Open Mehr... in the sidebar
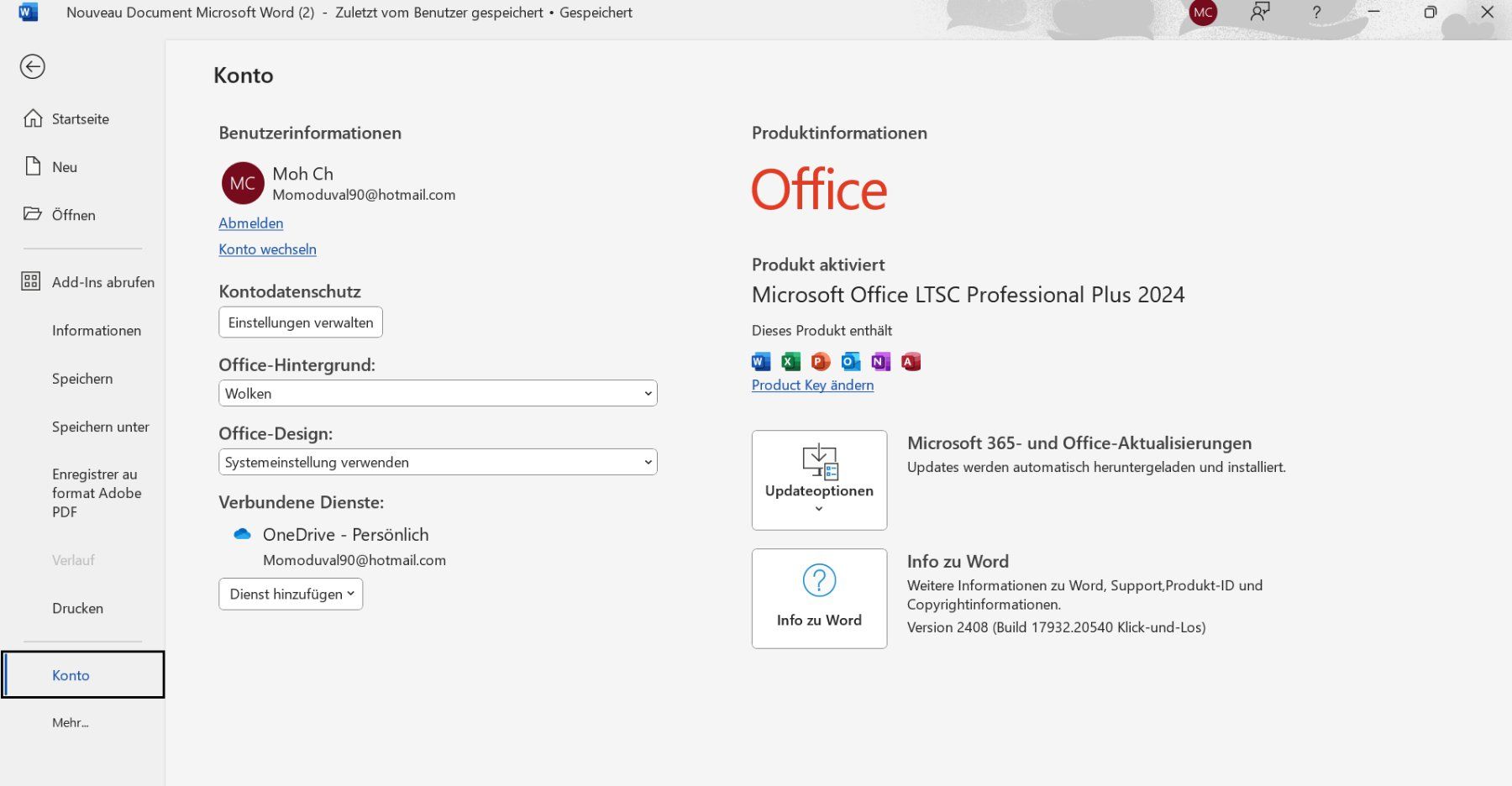The height and width of the screenshot is (786, 1512). [70, 722]
